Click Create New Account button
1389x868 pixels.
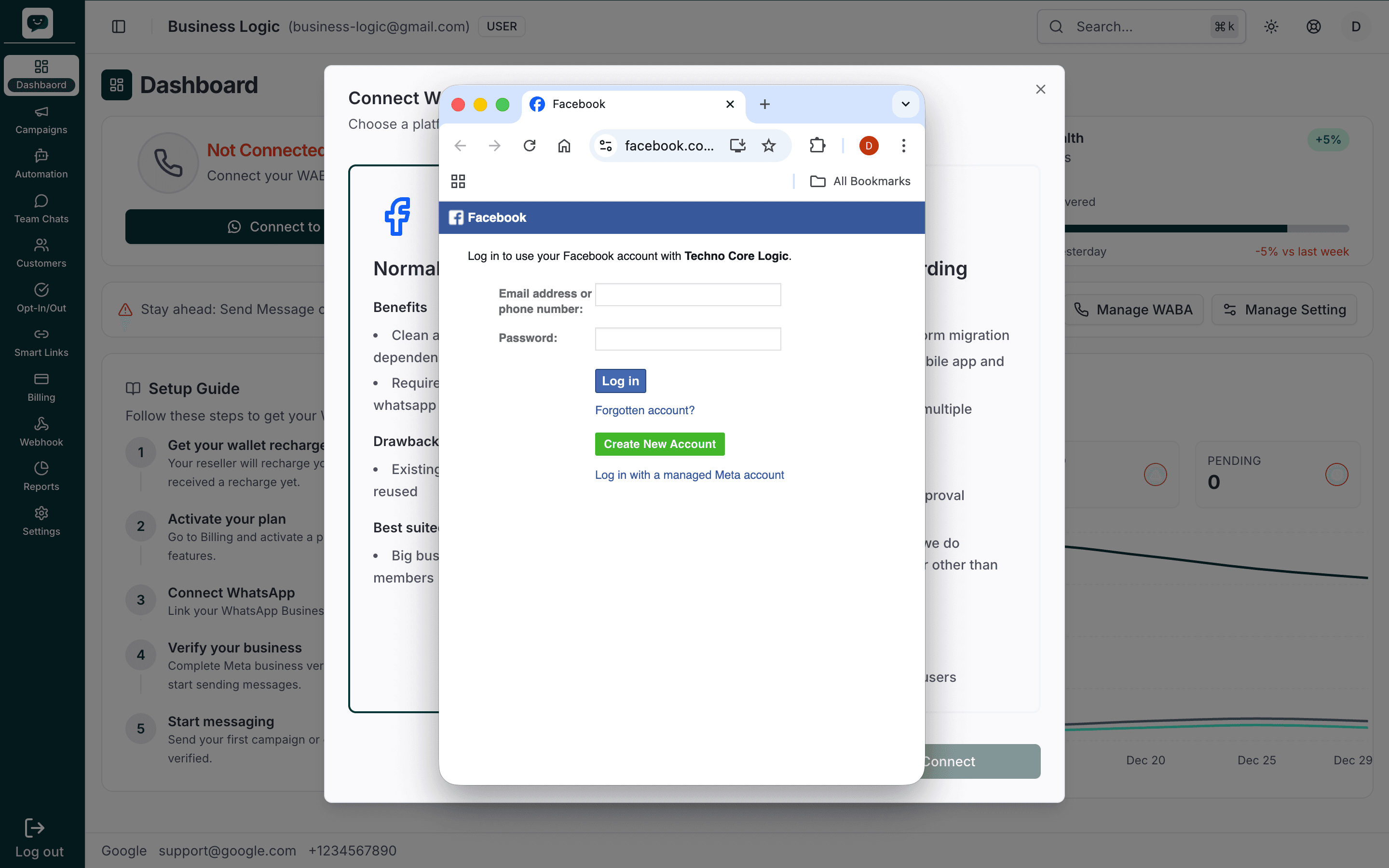[660, 444]
